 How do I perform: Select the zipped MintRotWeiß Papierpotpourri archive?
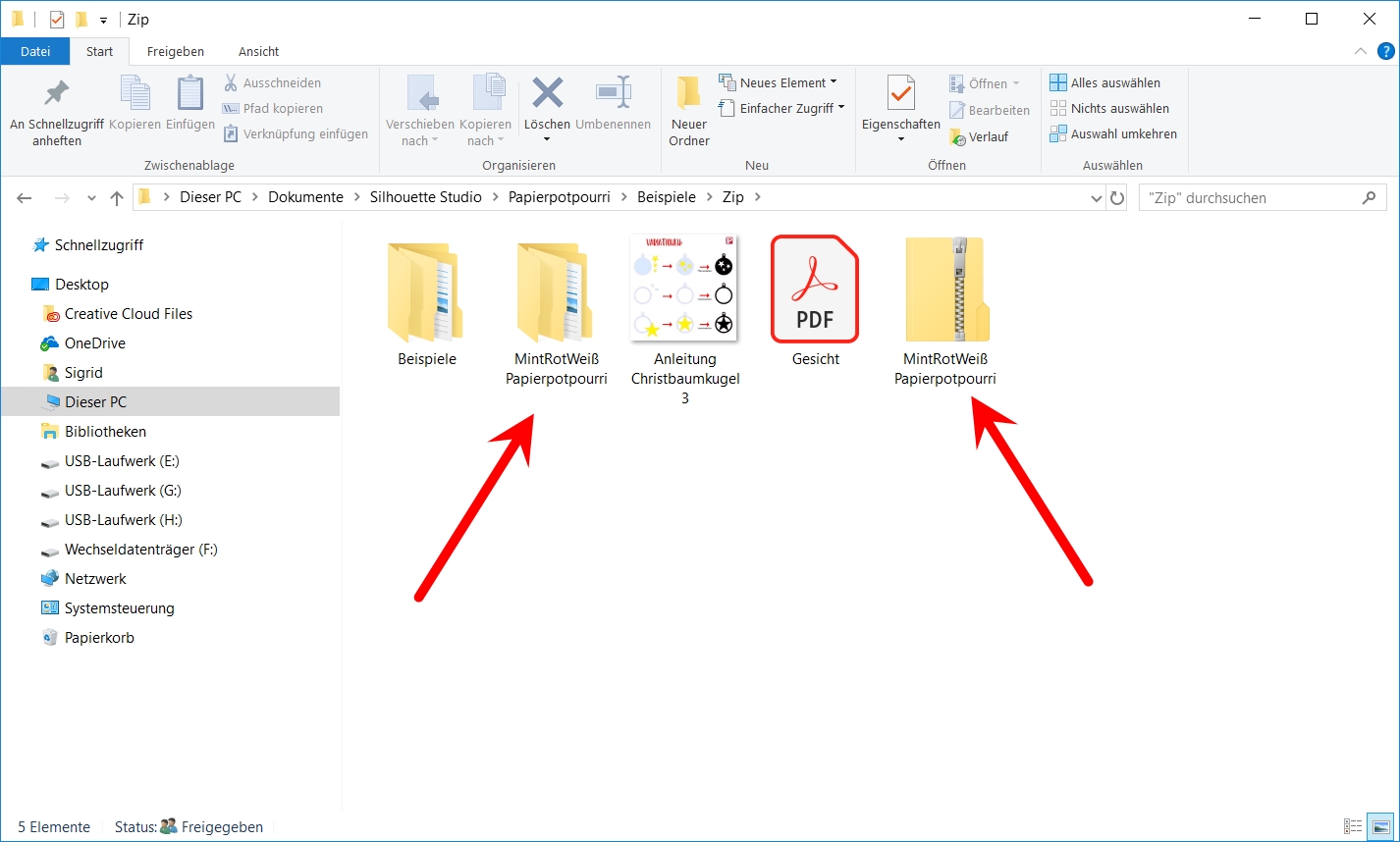point(945,312)
